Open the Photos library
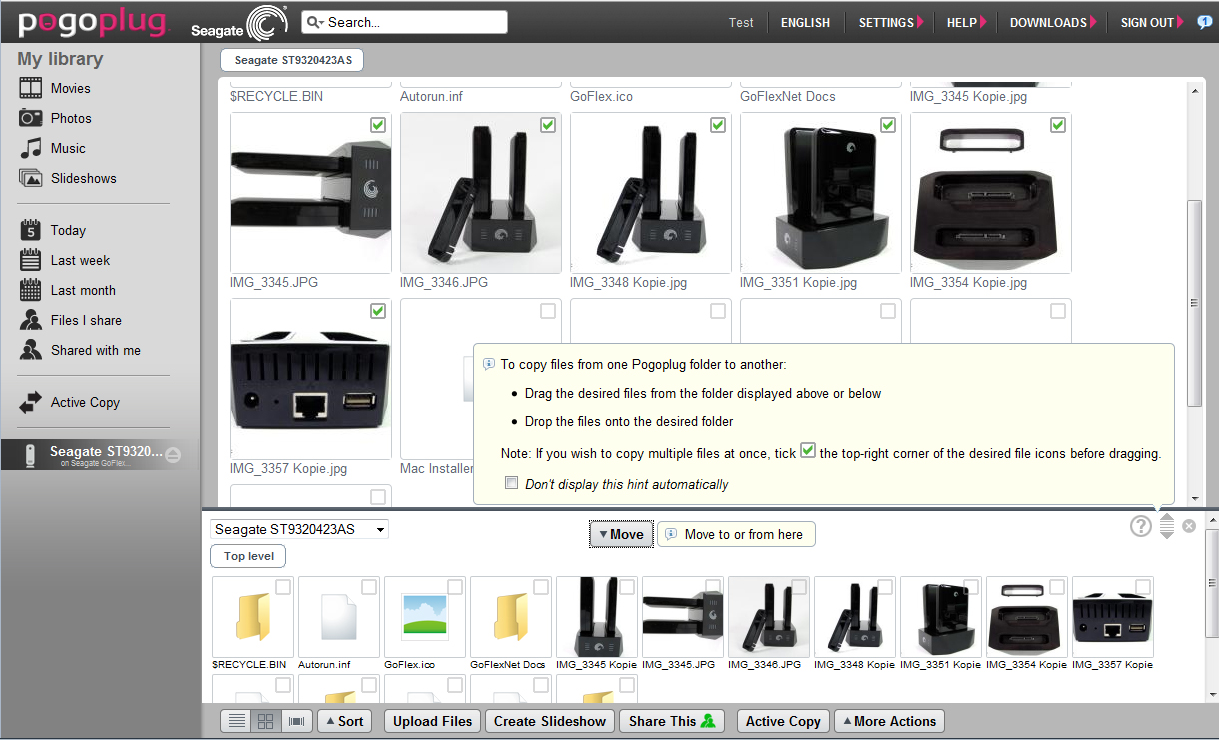This screenshot has width=1219, height=740. coord(70,118)
